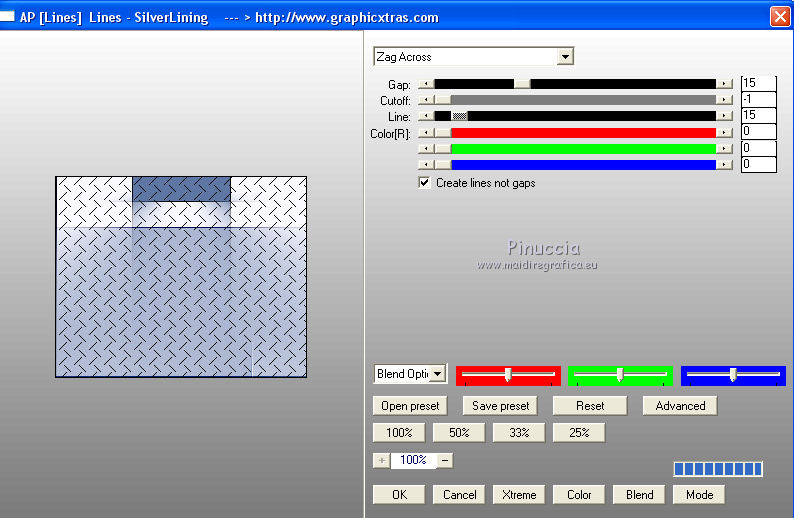Click the Reset button
This screenshot has height=518, width=794.
(590, 406)
